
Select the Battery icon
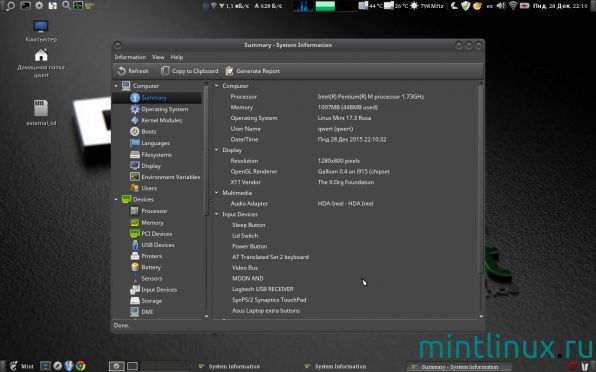coord(135,267)
